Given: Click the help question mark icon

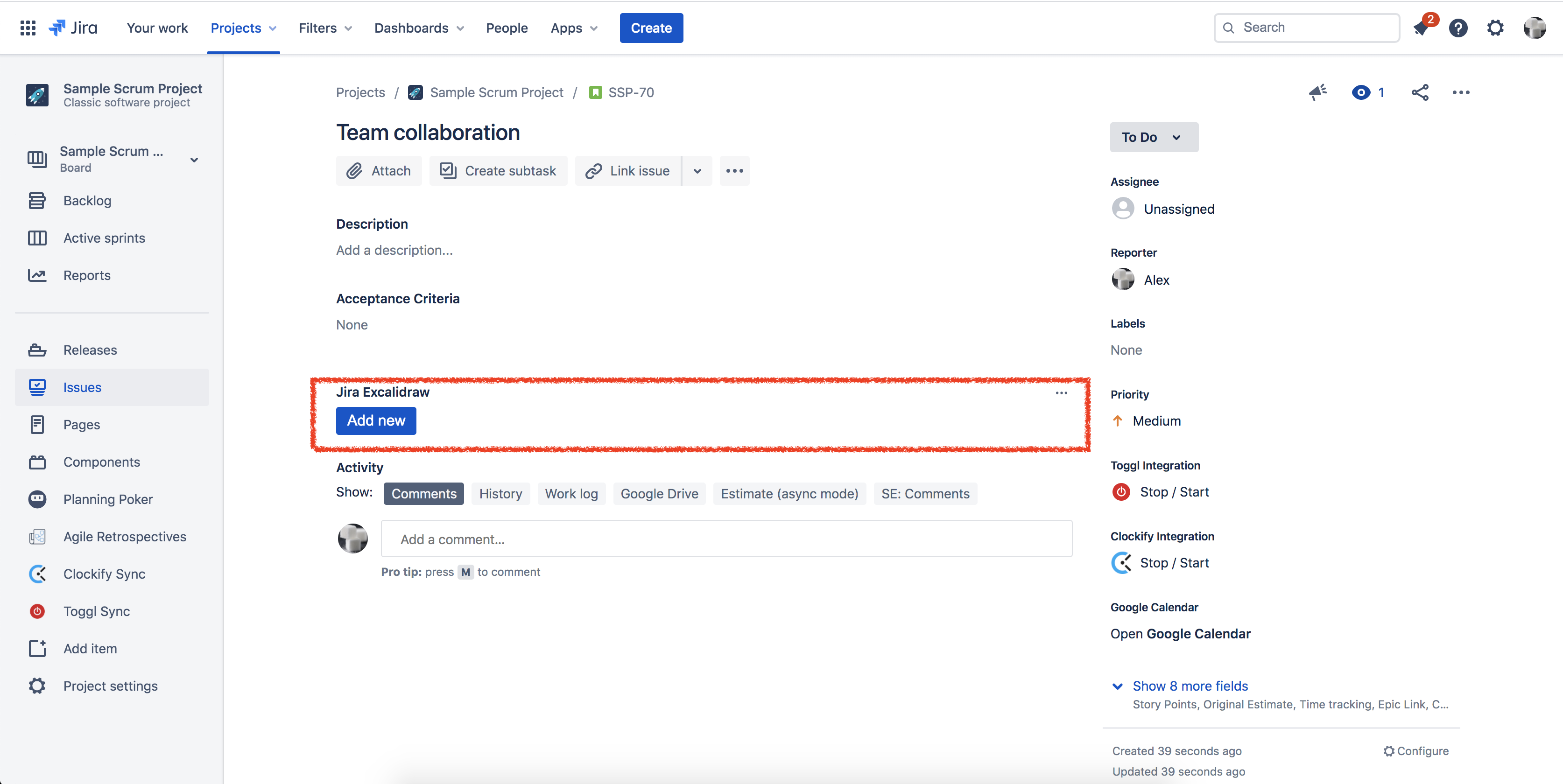Looking at the screenshot, I should pyautogui.click(x=1458, y=28).
